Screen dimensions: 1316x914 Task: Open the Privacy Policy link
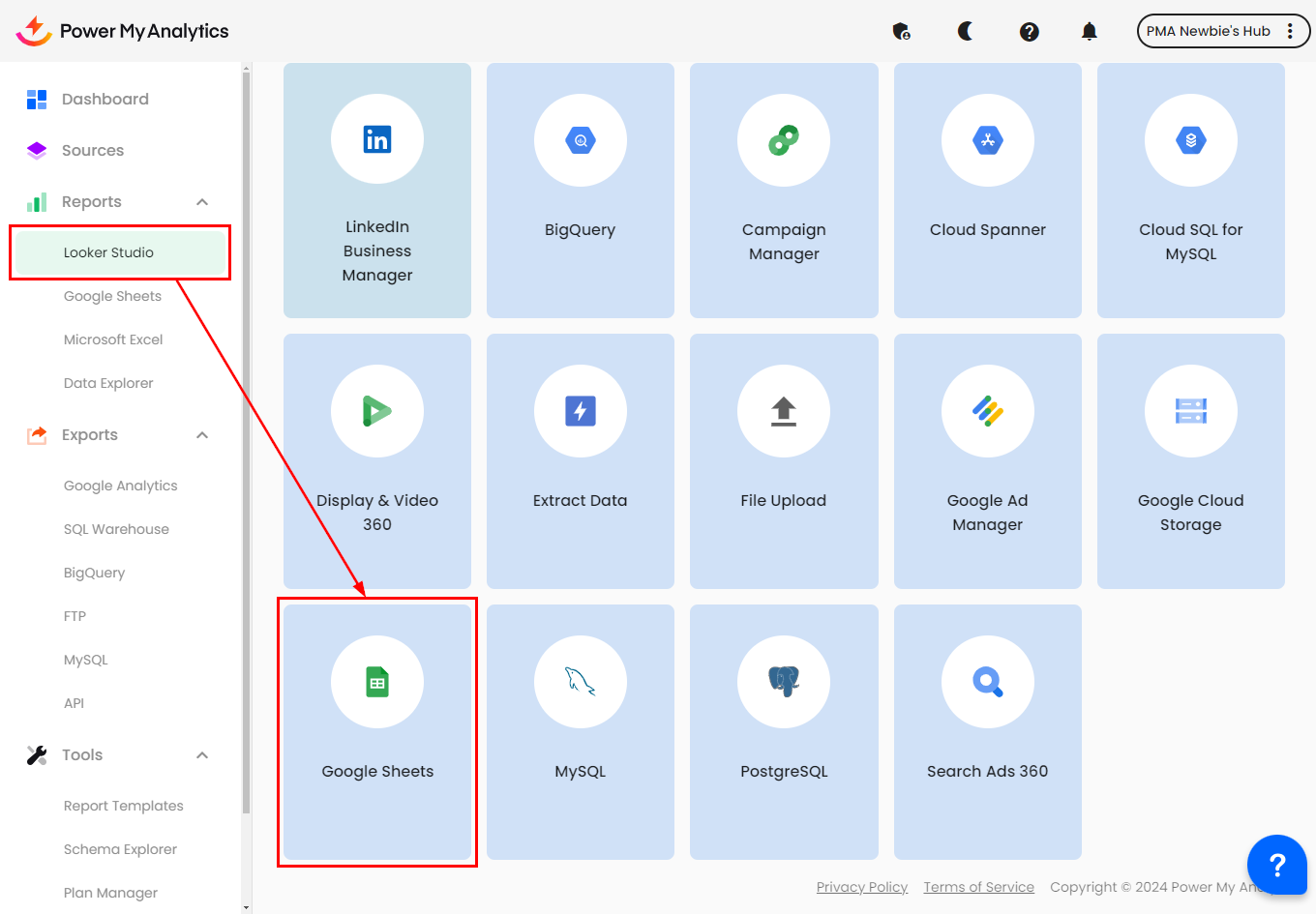[861, 887]
